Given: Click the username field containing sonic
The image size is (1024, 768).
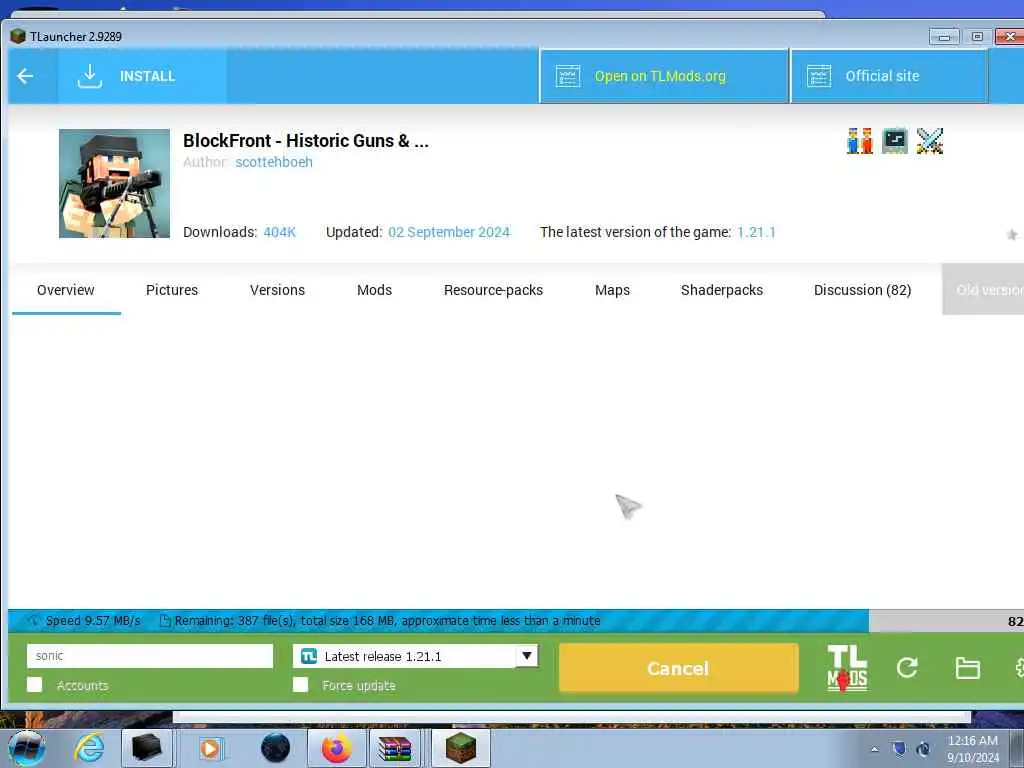Looking at the screenshot, I should (x=150, y=656).
